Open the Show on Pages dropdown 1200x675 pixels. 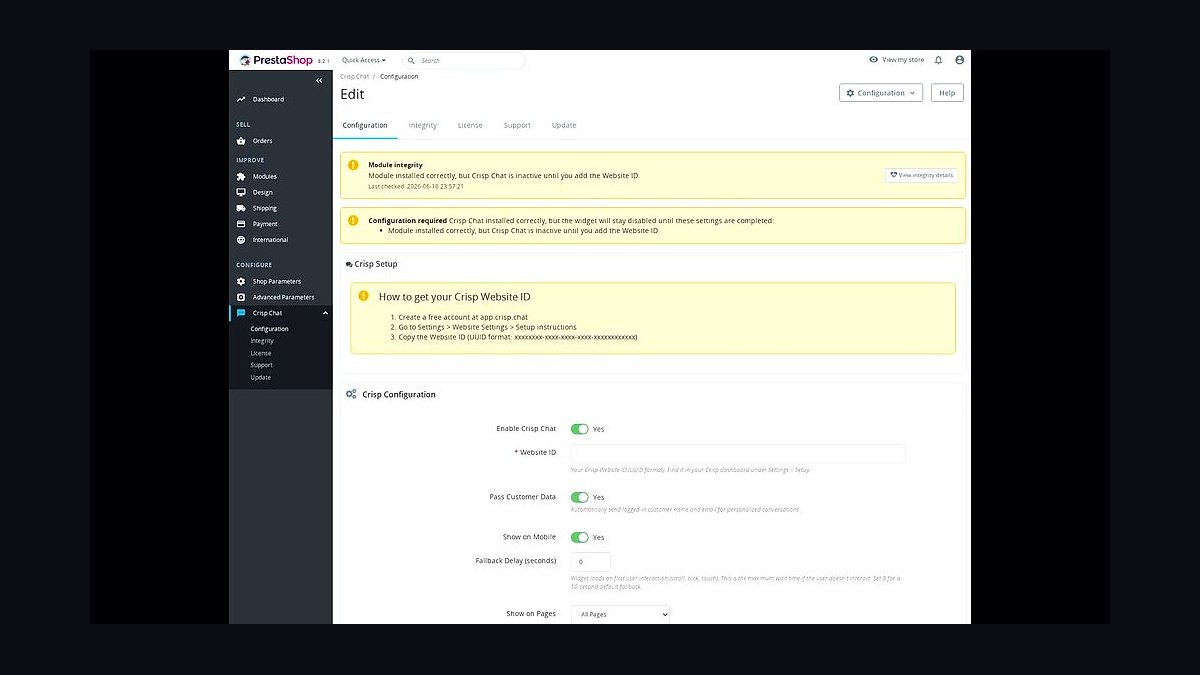coord(620,614)
